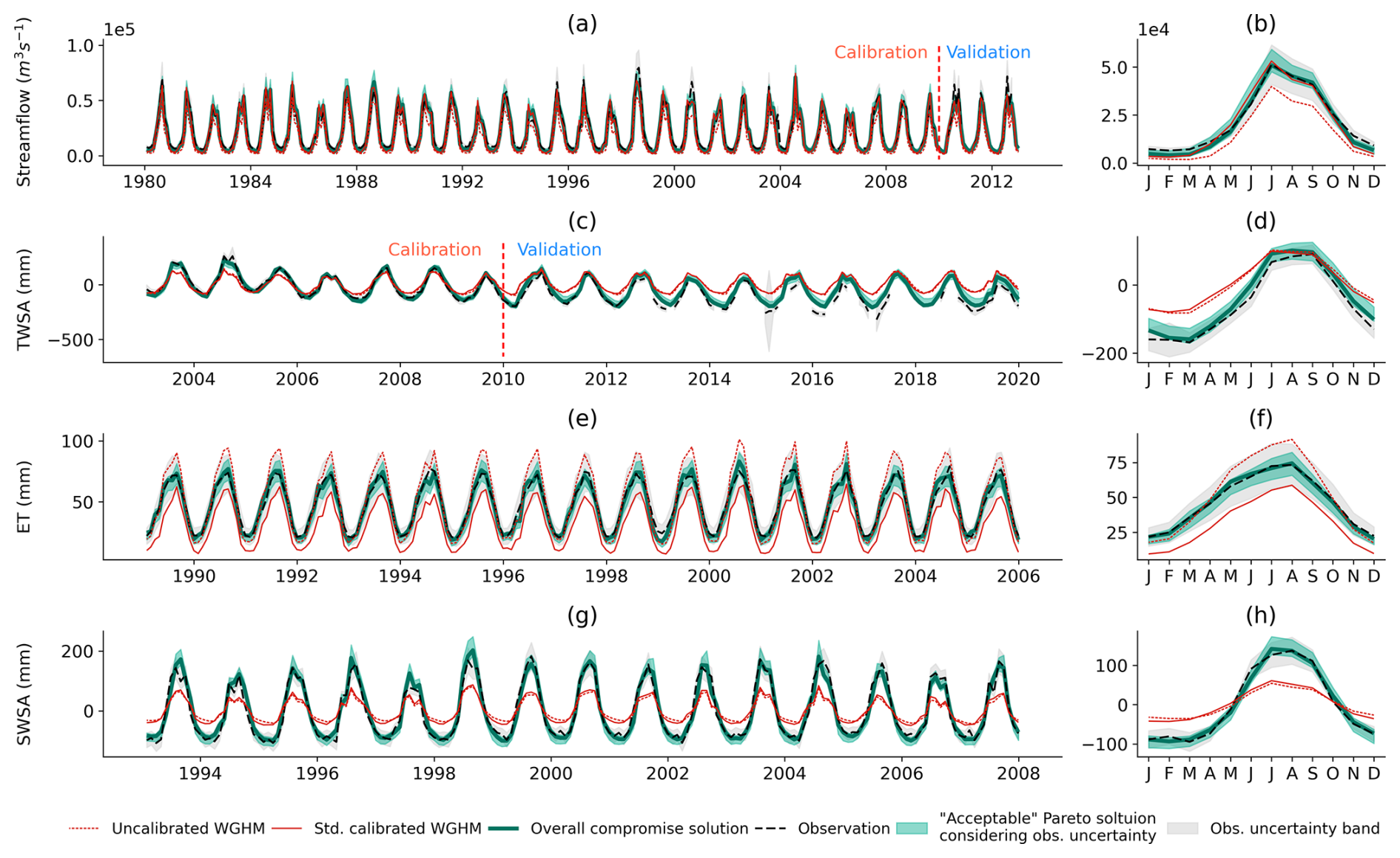
Task: Click the Streamflow y-axis label
Action: tap(24, 102)
